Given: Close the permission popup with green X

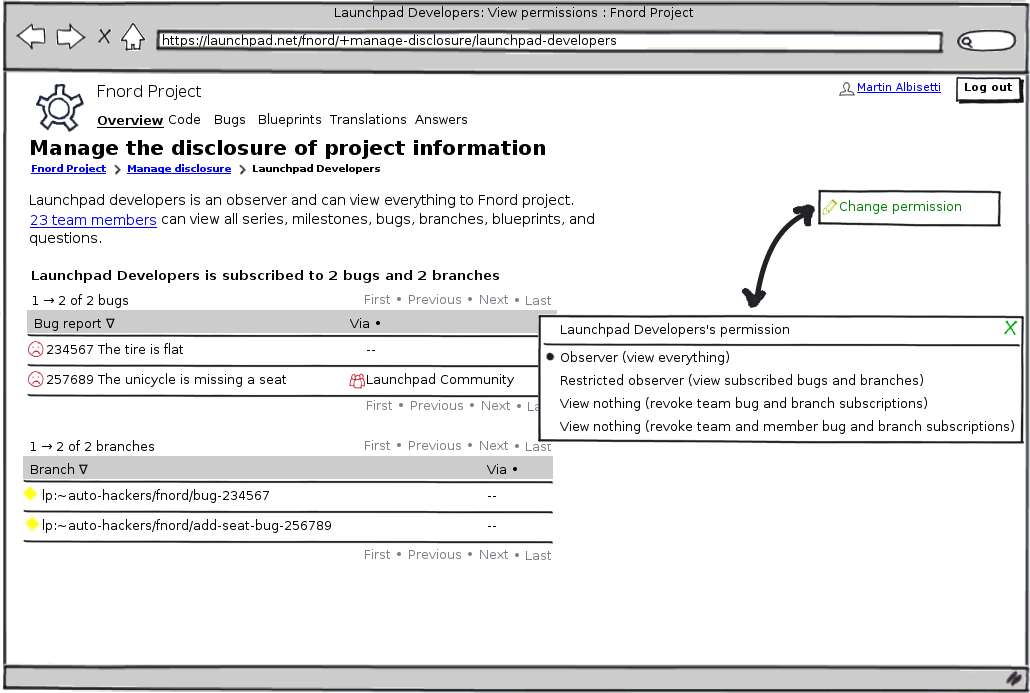Looking at the screenshot, I should click(x=1010, y=328).
